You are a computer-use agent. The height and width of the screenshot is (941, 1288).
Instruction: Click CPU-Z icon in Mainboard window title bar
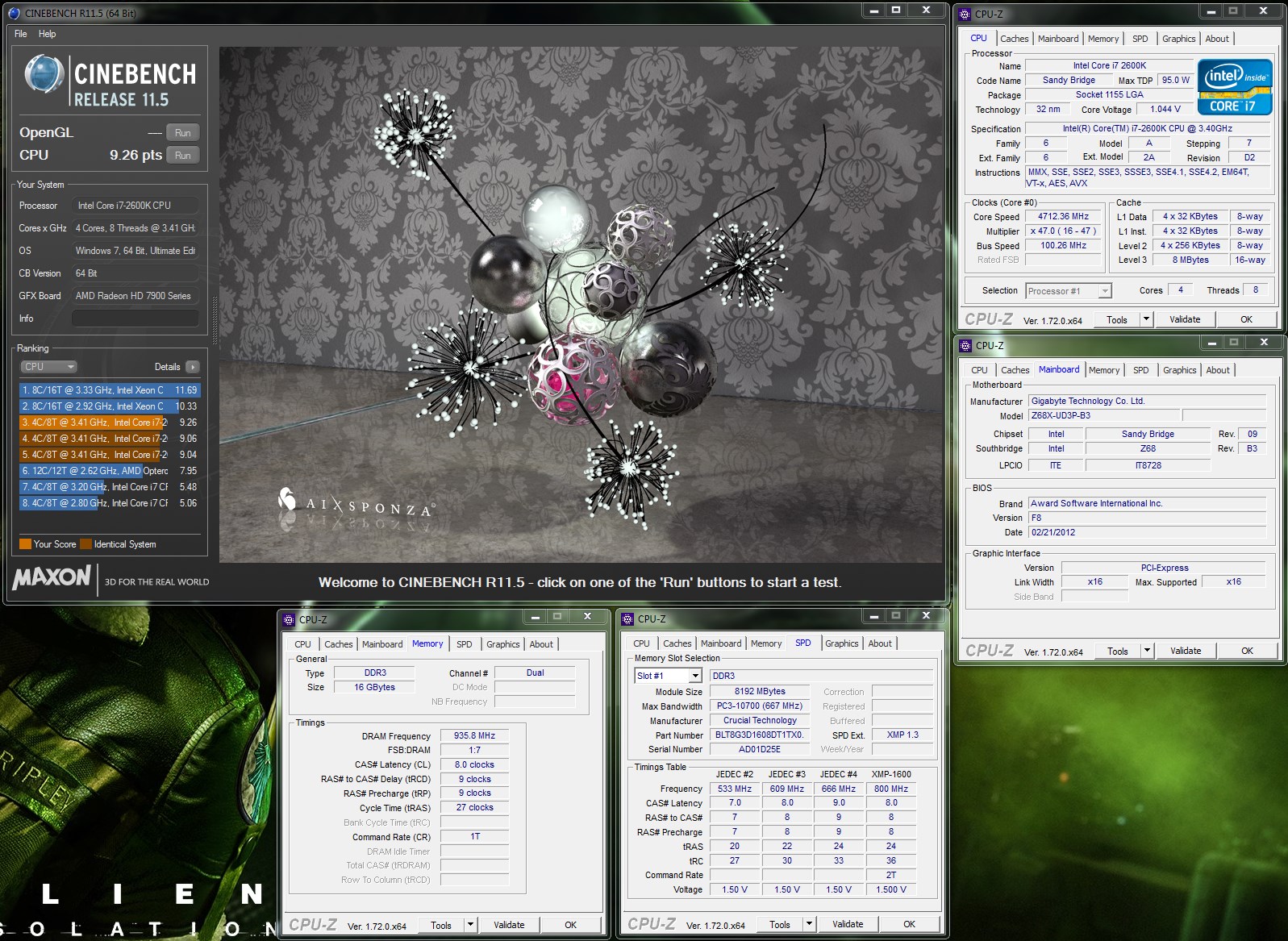(x=965, y=345)
